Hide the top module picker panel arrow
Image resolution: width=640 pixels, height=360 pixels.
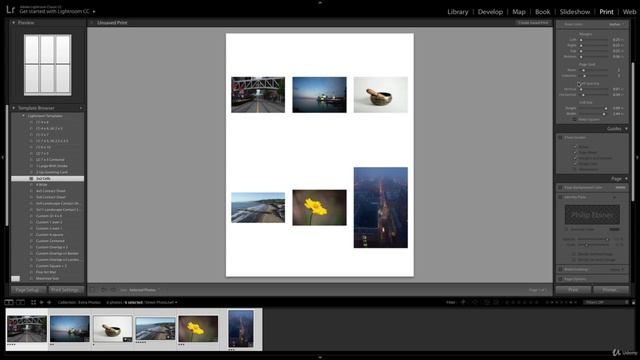click(320, 2)
